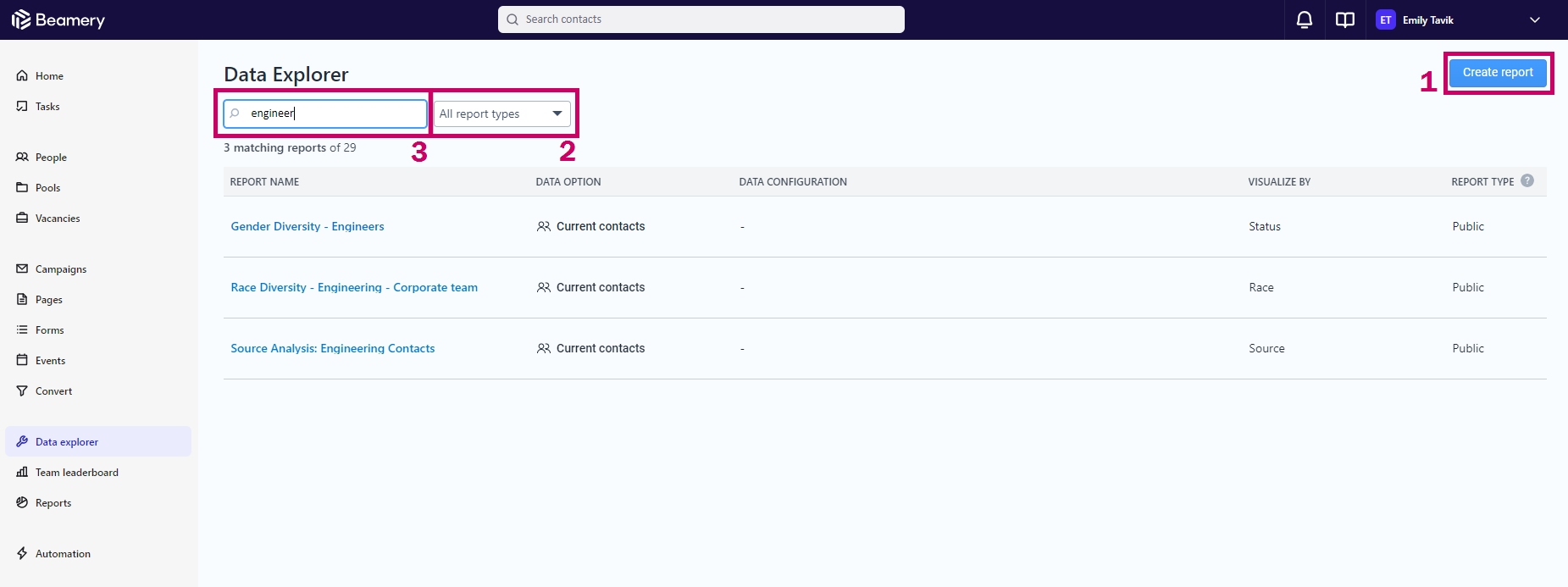Open Team leaderboard in sidebar
1568x587 pixels.
click(x=98, y=472)
